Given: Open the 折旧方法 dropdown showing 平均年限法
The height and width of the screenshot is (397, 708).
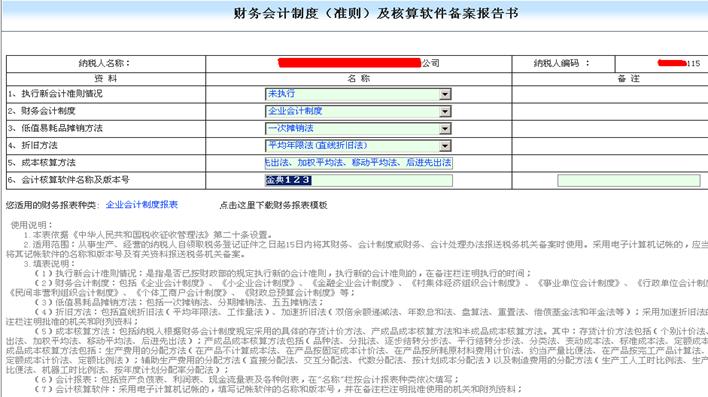Looking at the screenshot, I should click(x=358, y=145).
